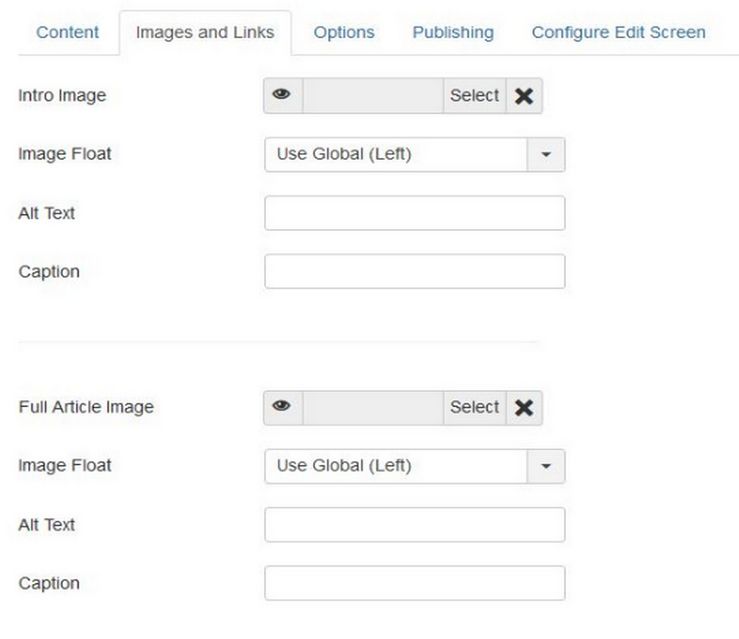Focus the Intro Image Caption field
The image size is (739, 639).
point(415,271)
